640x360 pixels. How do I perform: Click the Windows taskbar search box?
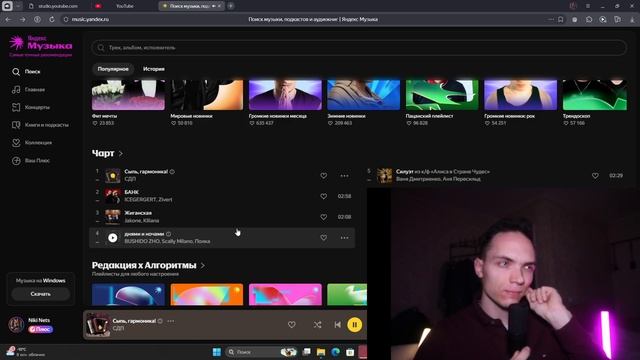coord(261,352)
